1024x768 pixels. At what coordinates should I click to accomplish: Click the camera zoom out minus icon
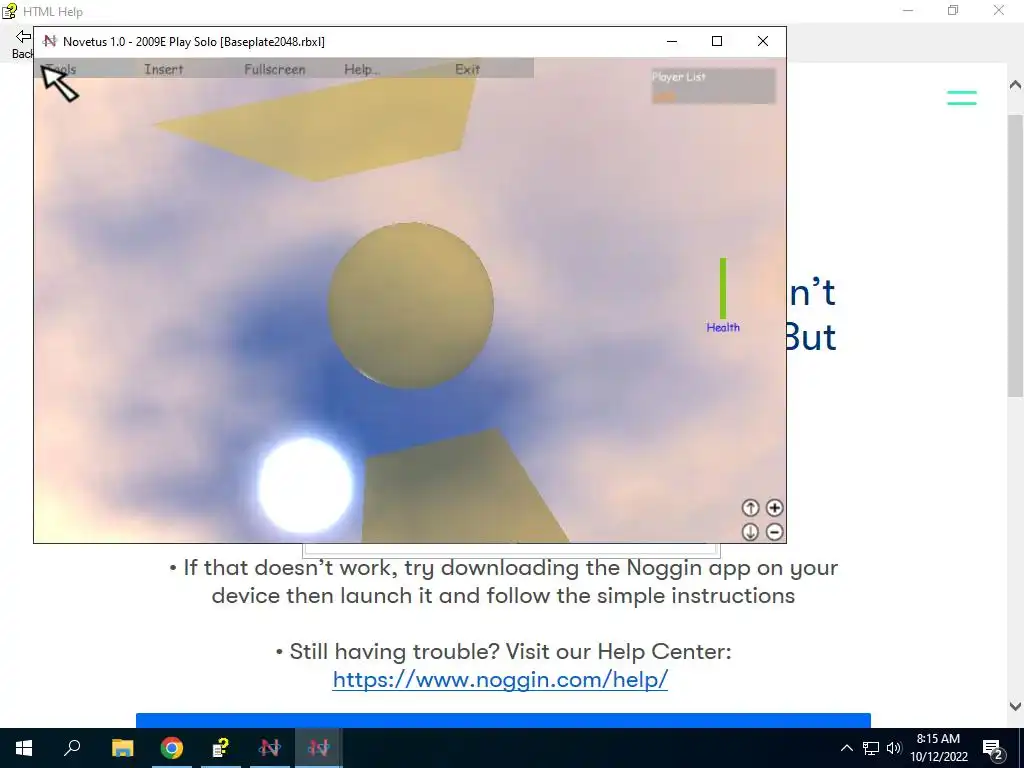[x=775, y=532]
